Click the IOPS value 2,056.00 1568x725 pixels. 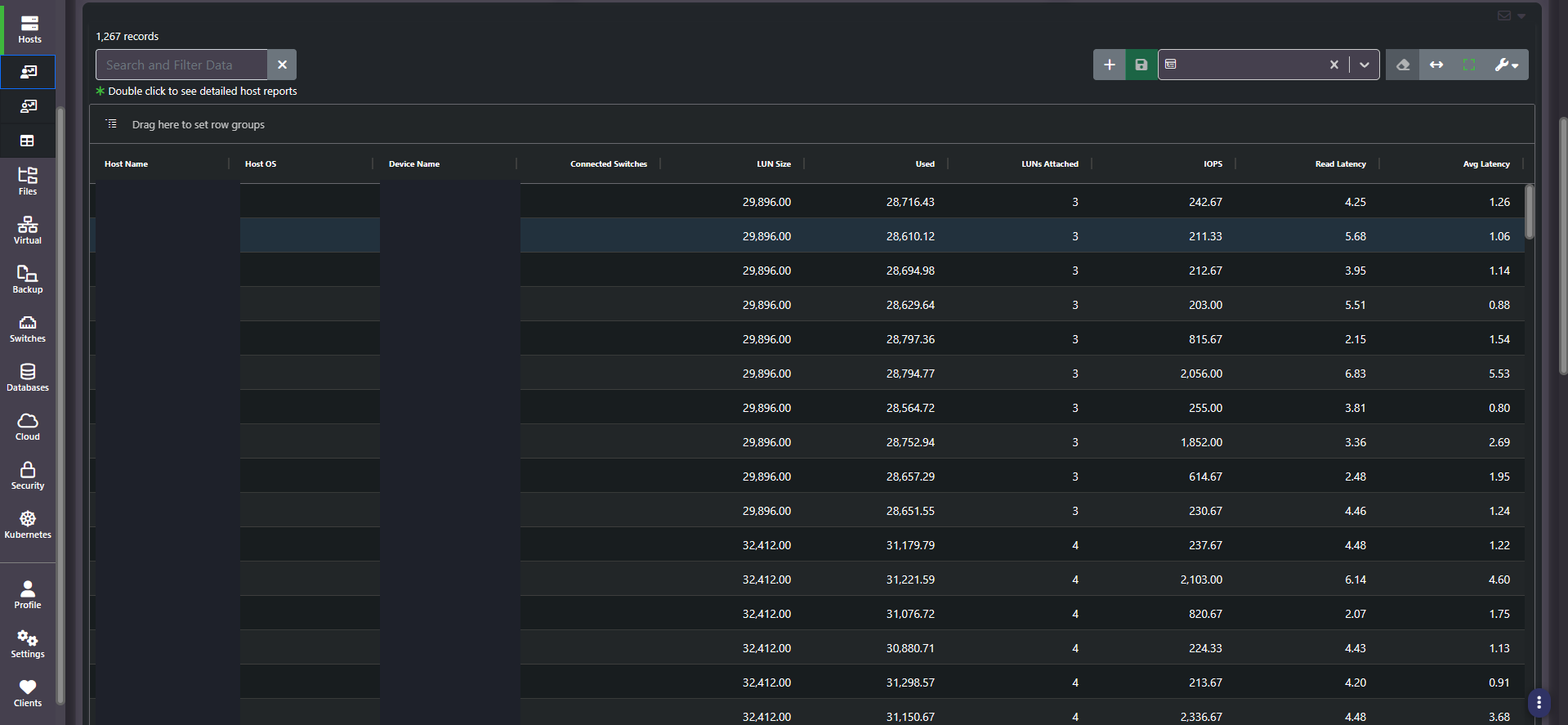(1201, 374)
